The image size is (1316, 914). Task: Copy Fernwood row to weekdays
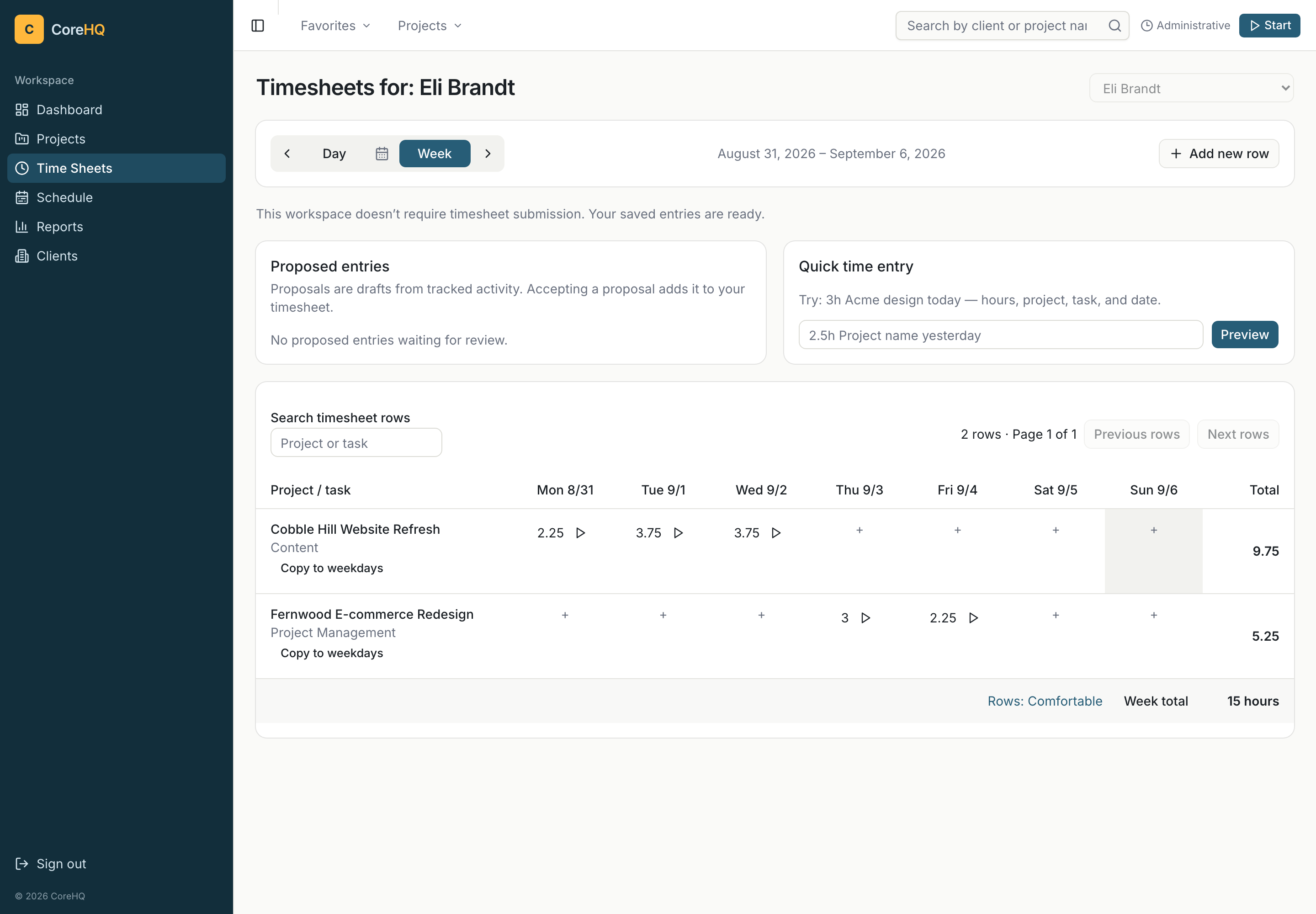click(332, 653)
